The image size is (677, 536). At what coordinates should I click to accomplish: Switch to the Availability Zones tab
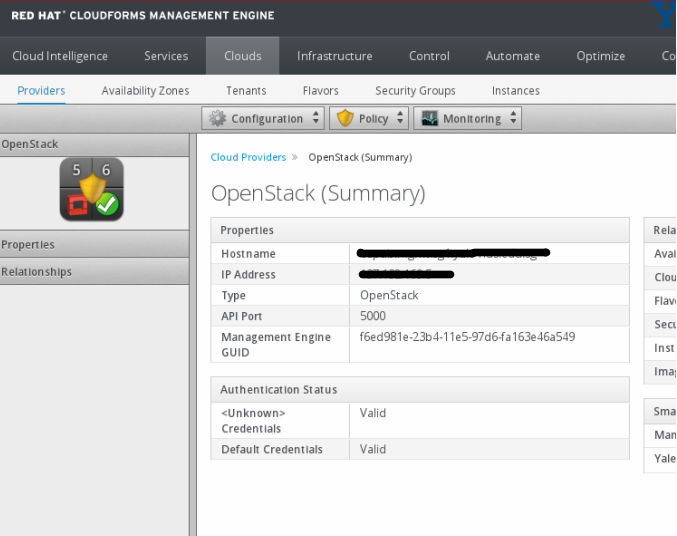click(145, 91)
